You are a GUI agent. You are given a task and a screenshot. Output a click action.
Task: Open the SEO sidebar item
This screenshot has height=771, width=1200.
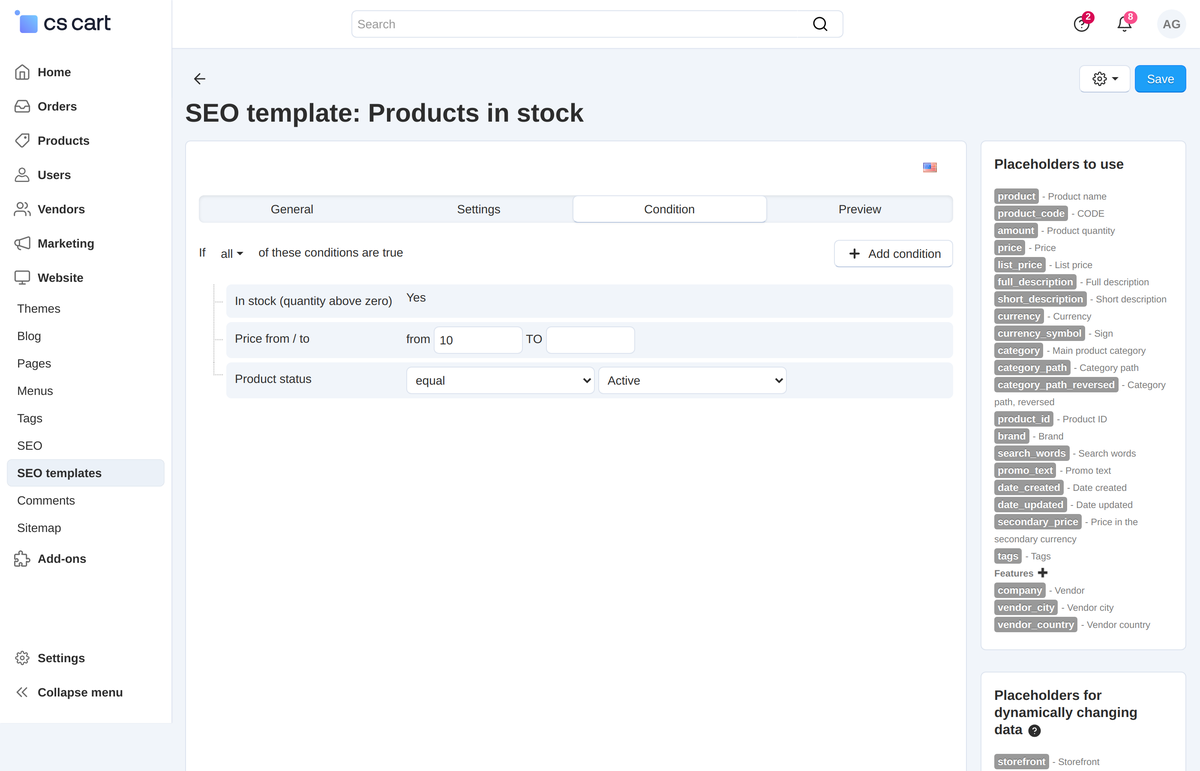30,446
